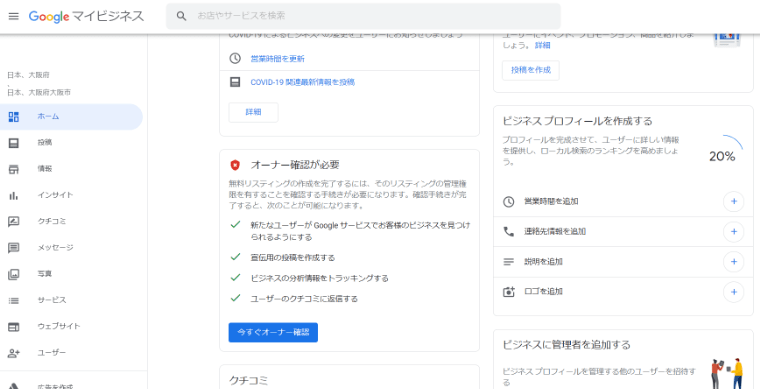The height and width of the screenshot is (389, 760).
Task: Click the メッセージ chat icon
Action: (14, 248)
